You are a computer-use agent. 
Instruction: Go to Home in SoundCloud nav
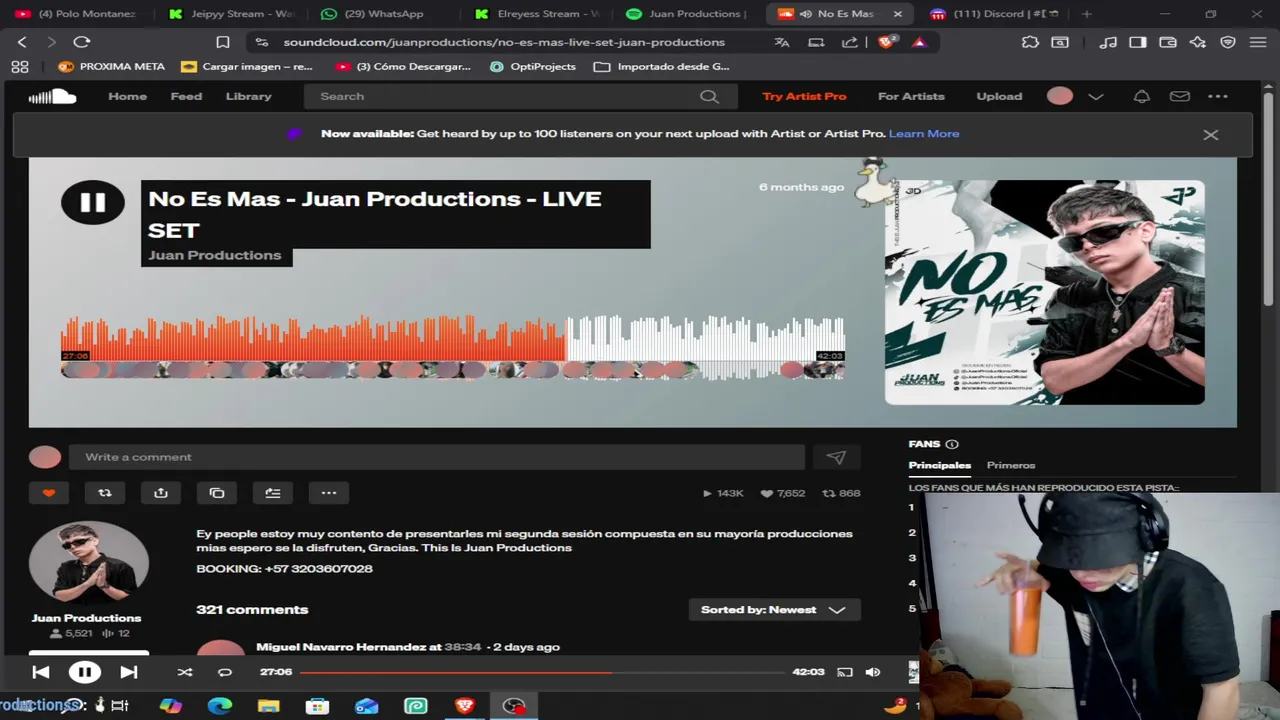[127, 96]
